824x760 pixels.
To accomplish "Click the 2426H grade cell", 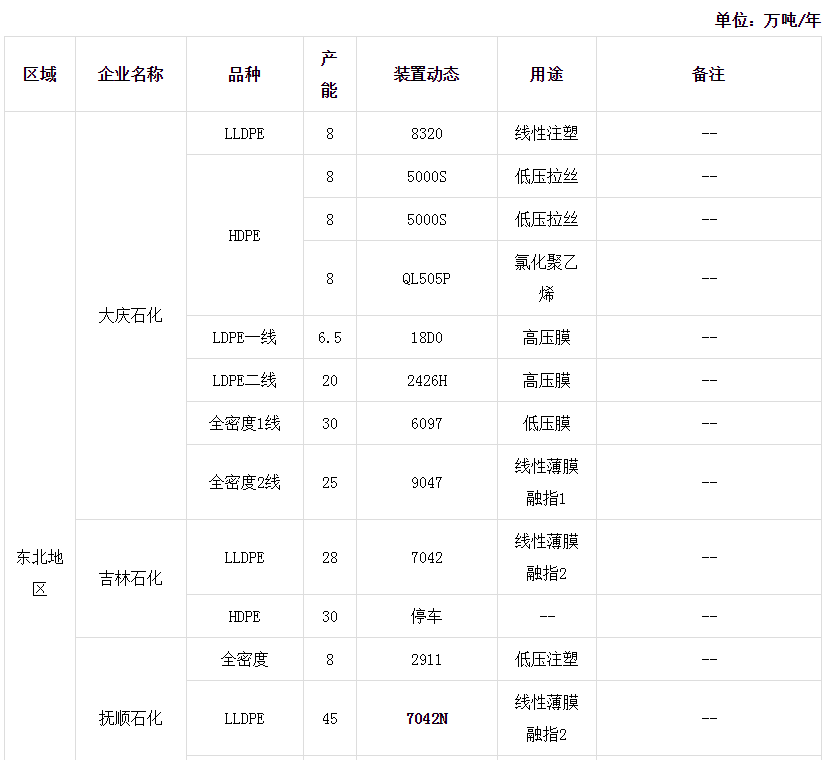I will point(427,381).
